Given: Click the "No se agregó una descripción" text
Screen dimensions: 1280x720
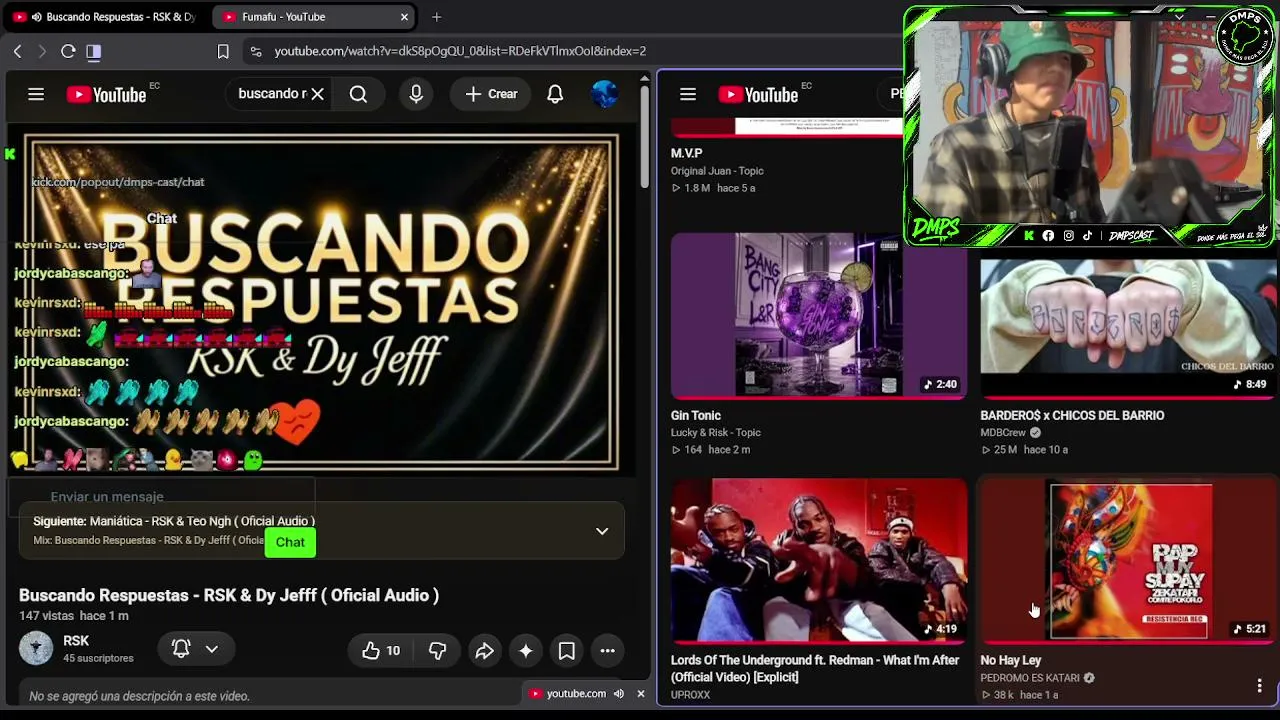Looking at the screenshot, I should 139,696.
